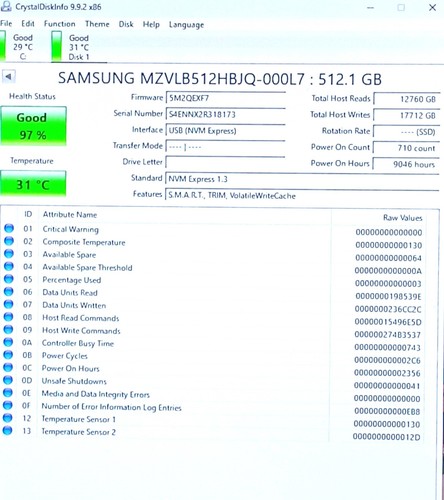The height and width of the screenshot is (500, 444).
Task: Click the status icon of the Available Spare row (ID 03)
Action: click(x=9, y=254)
